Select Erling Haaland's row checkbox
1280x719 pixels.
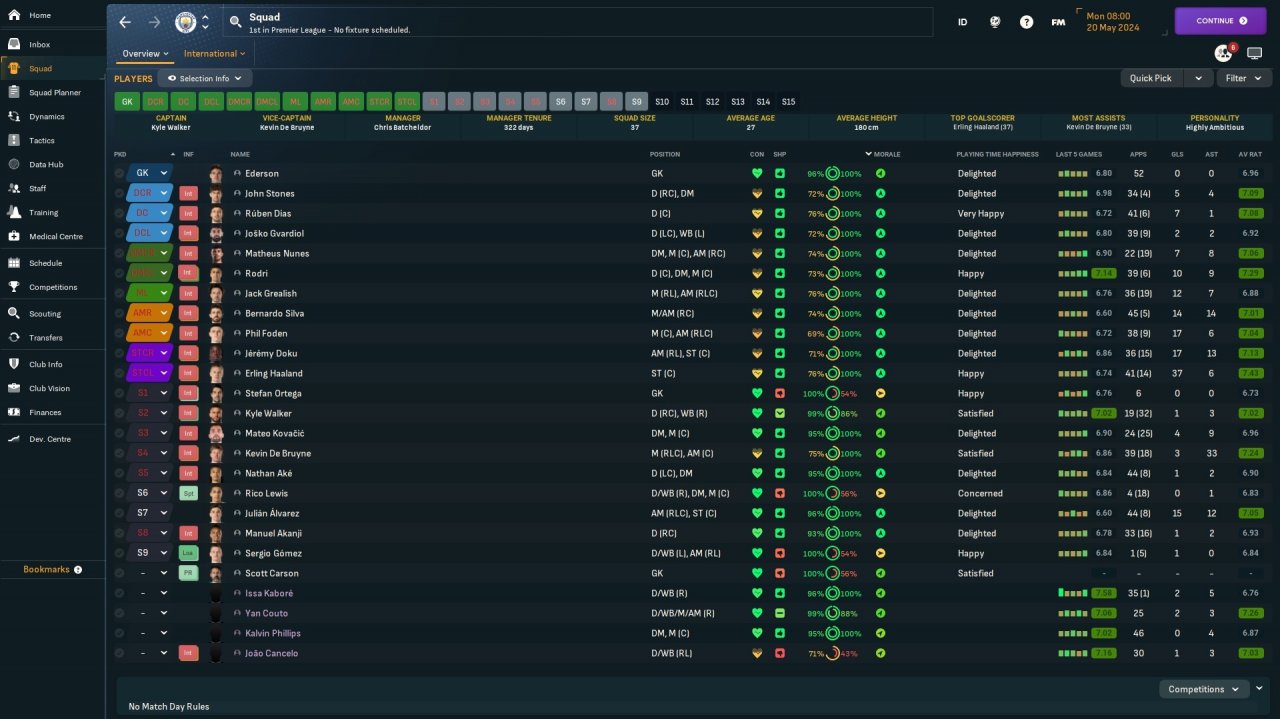pos(119,373)
